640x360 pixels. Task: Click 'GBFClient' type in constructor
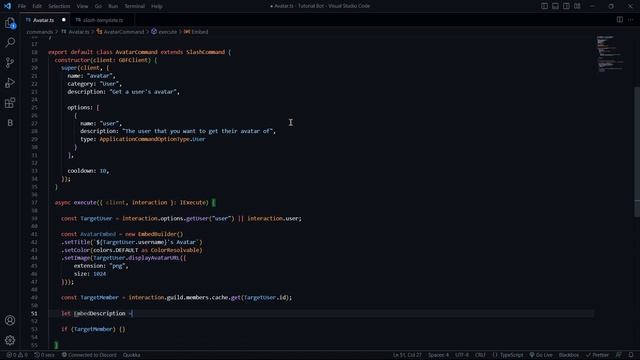pyautogui.click(x=133, y=60)
